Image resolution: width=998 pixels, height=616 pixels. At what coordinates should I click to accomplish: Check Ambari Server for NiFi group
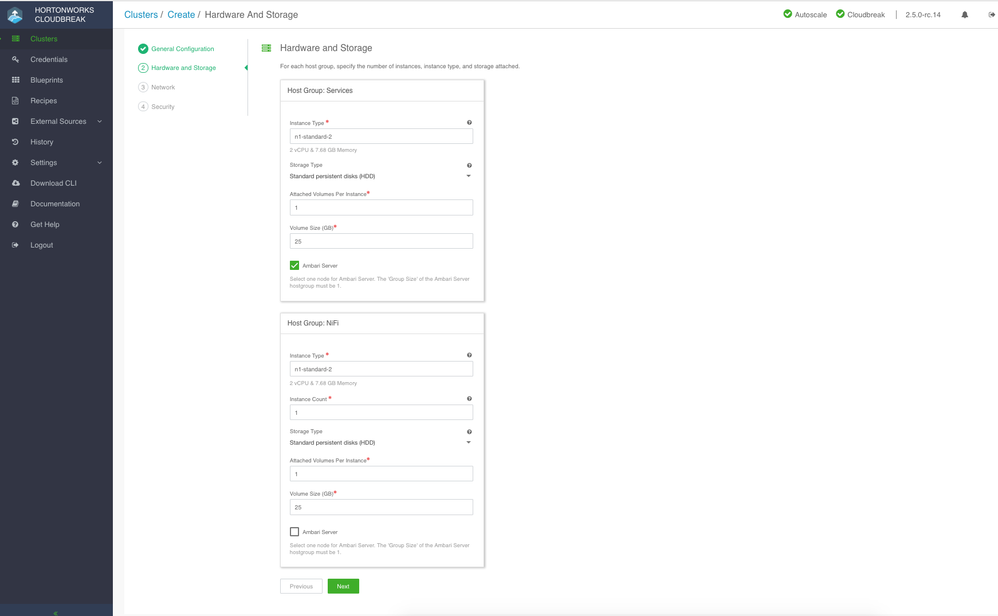295,532
